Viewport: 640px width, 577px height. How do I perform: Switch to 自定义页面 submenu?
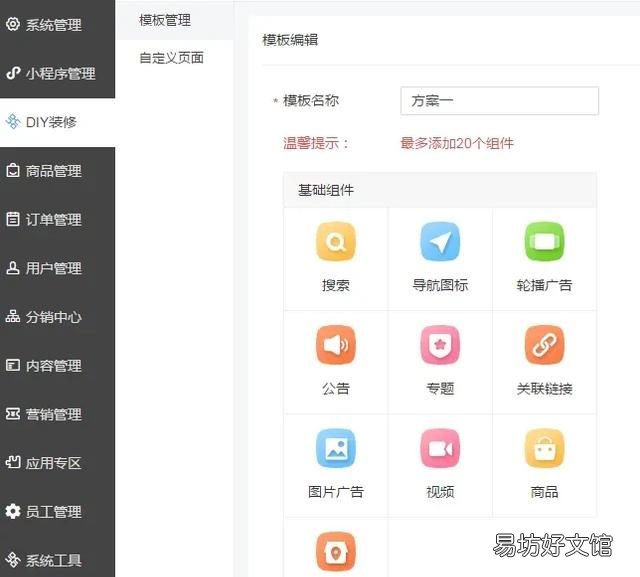[175, 58]
